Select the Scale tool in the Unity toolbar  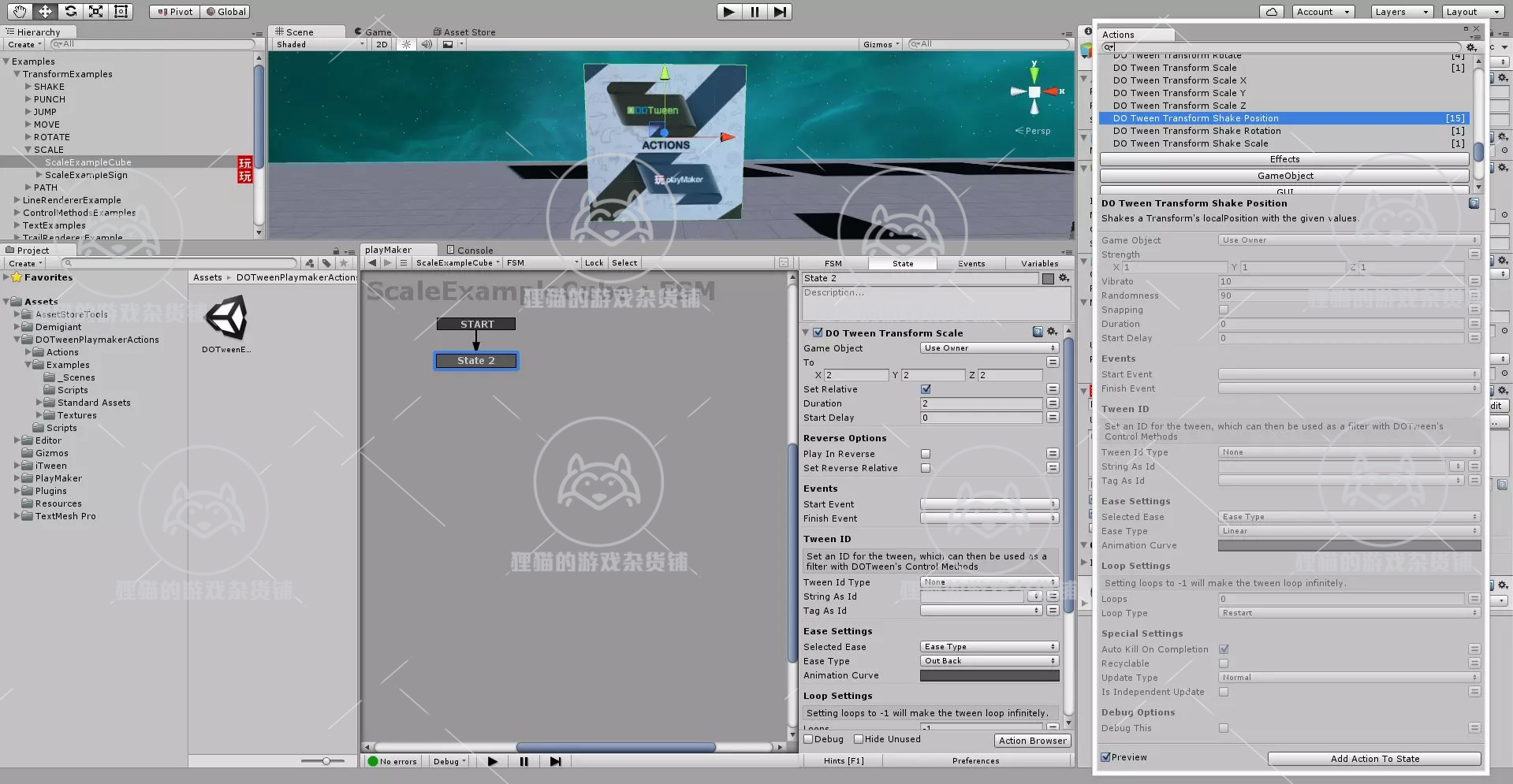click(x=95, y=11)
